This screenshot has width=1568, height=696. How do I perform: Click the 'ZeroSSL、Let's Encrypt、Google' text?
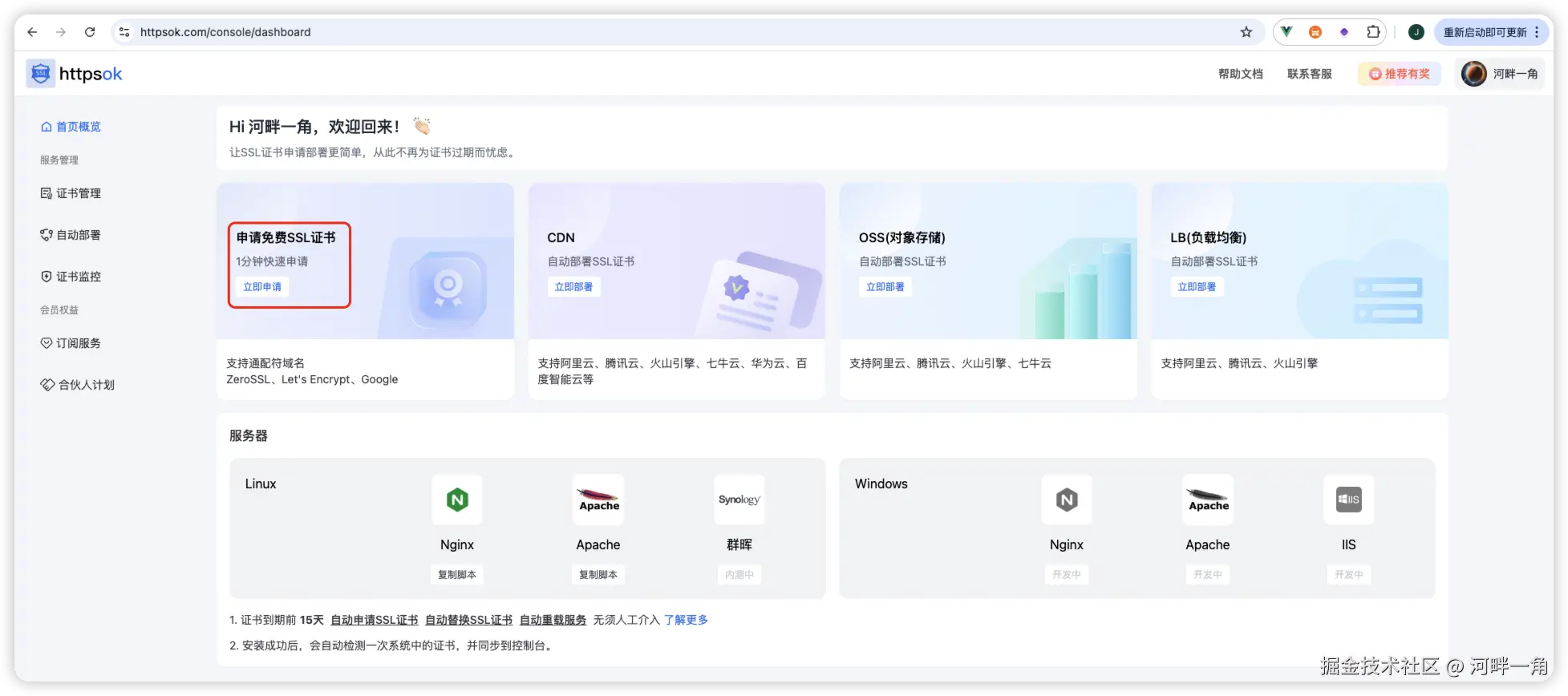coord(312,379)
